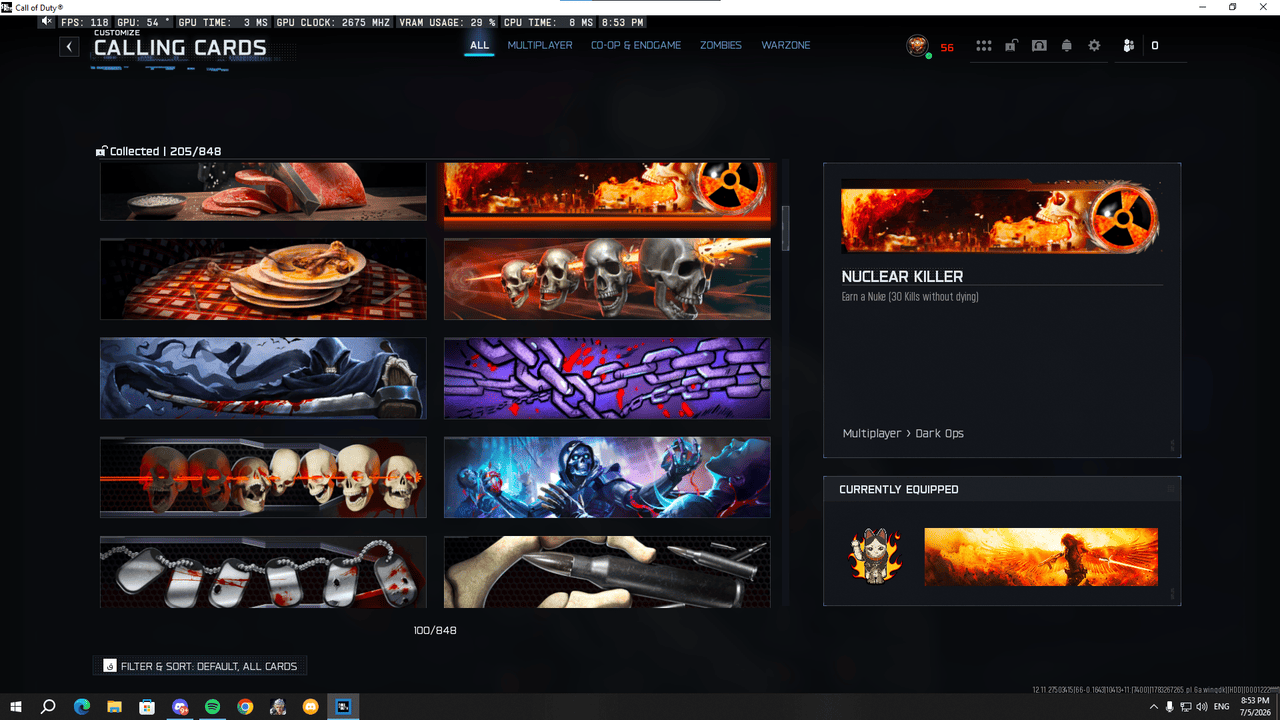1280x720 pixels.
Task: Open Microsoft Store from taskbar
Action: point(147,707)
